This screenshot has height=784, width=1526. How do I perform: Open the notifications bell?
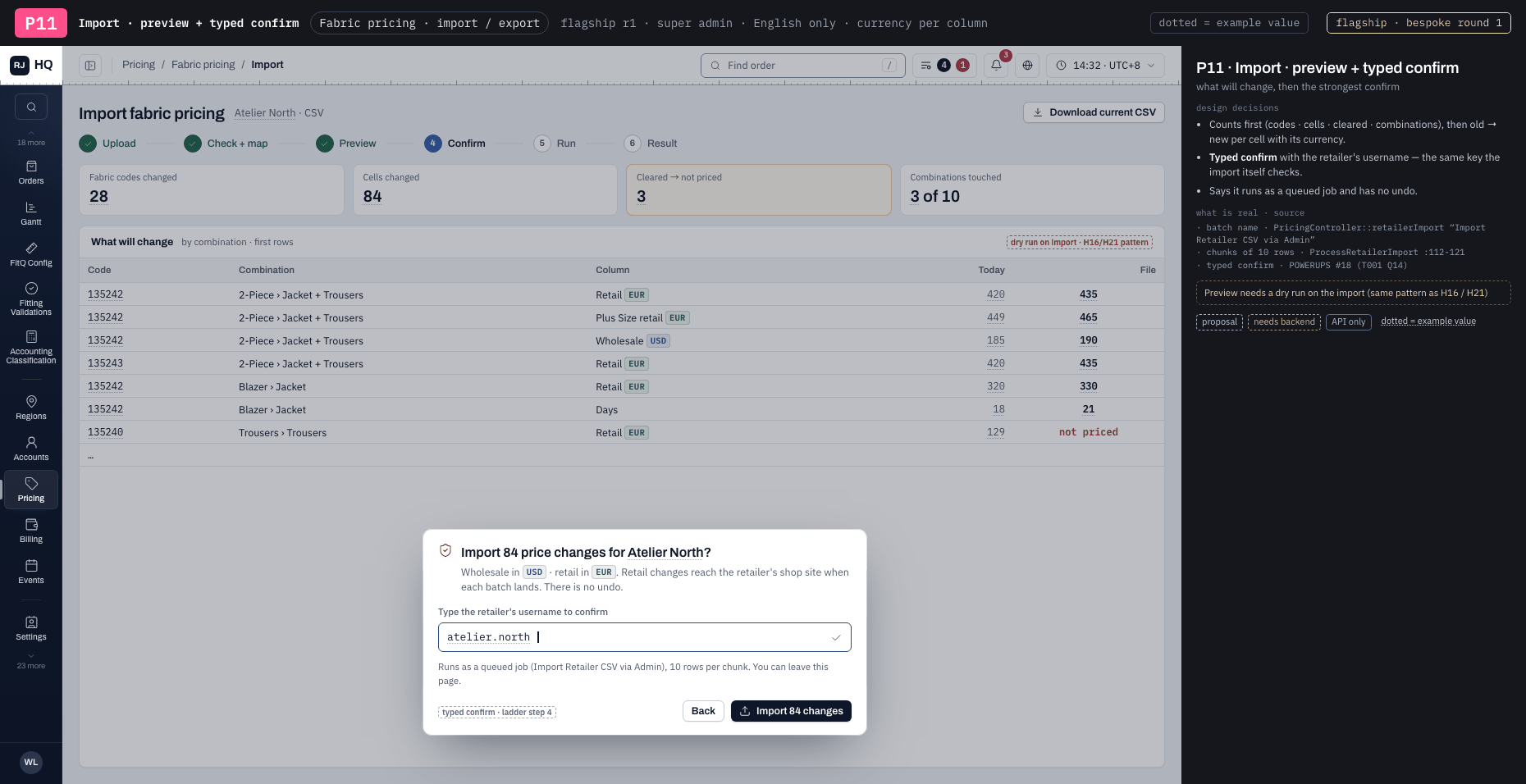tap(996, 65)
